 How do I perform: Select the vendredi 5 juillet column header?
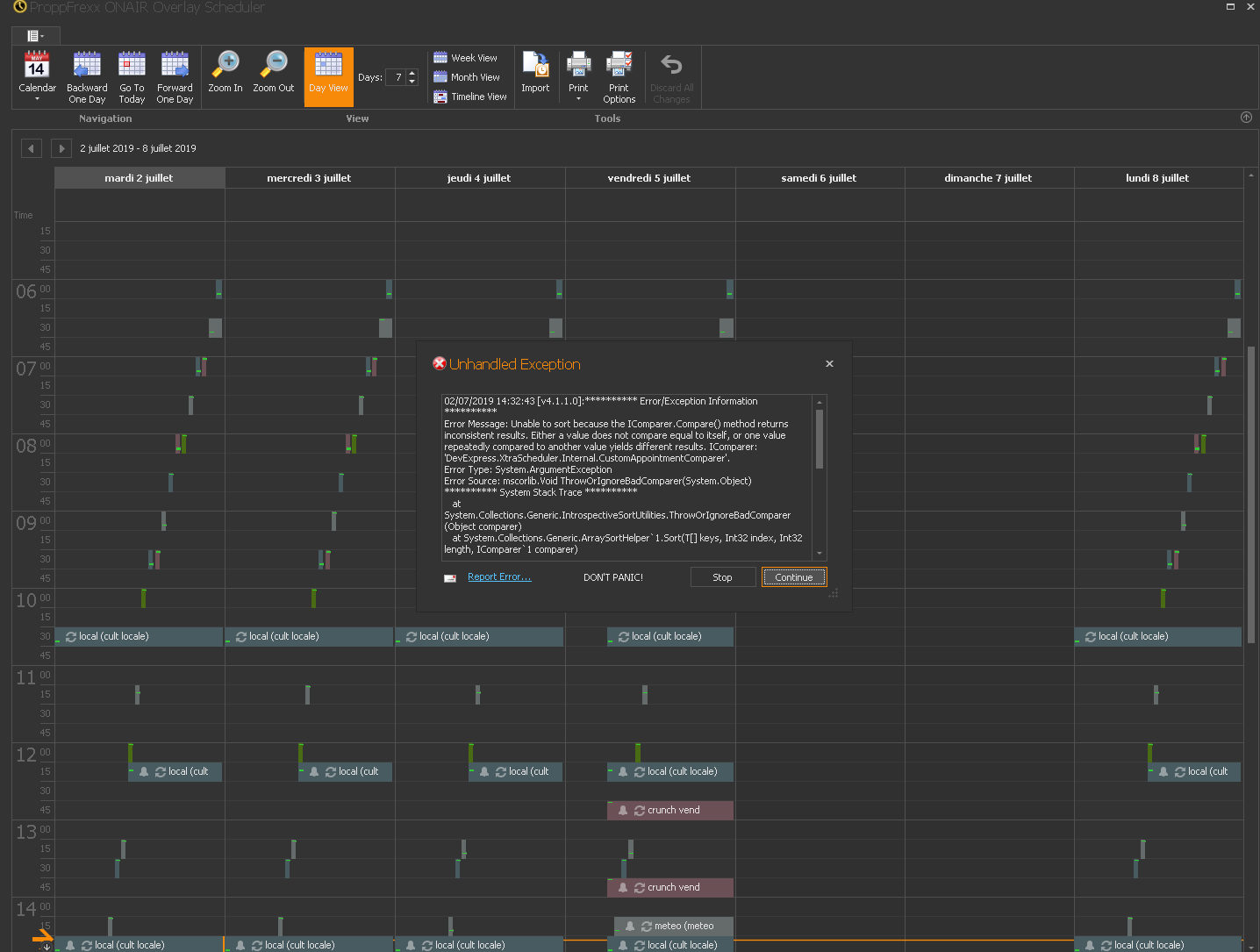pyautogui.click(x=649, y=178)
